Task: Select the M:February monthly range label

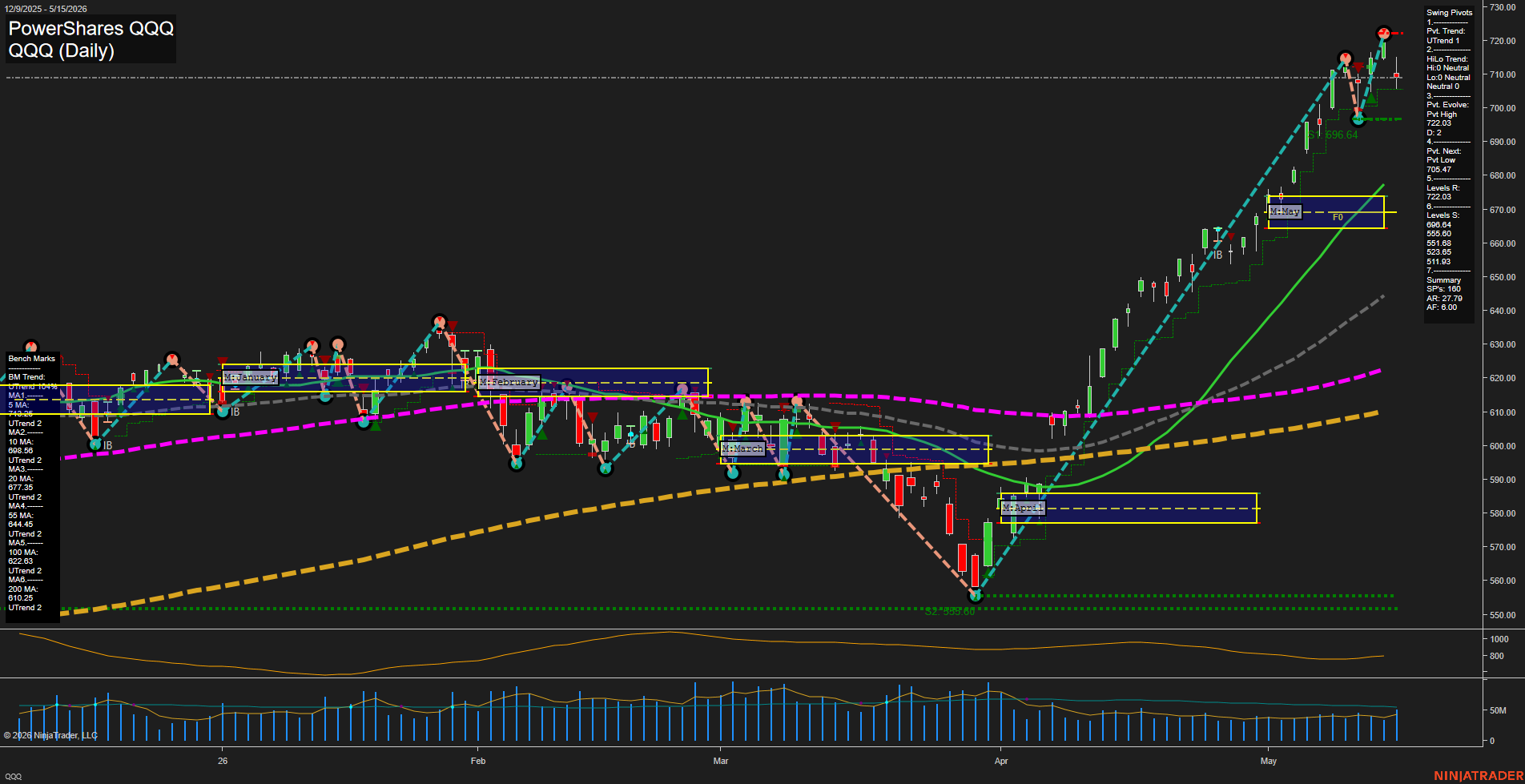Action: click(x=509, y=382)
